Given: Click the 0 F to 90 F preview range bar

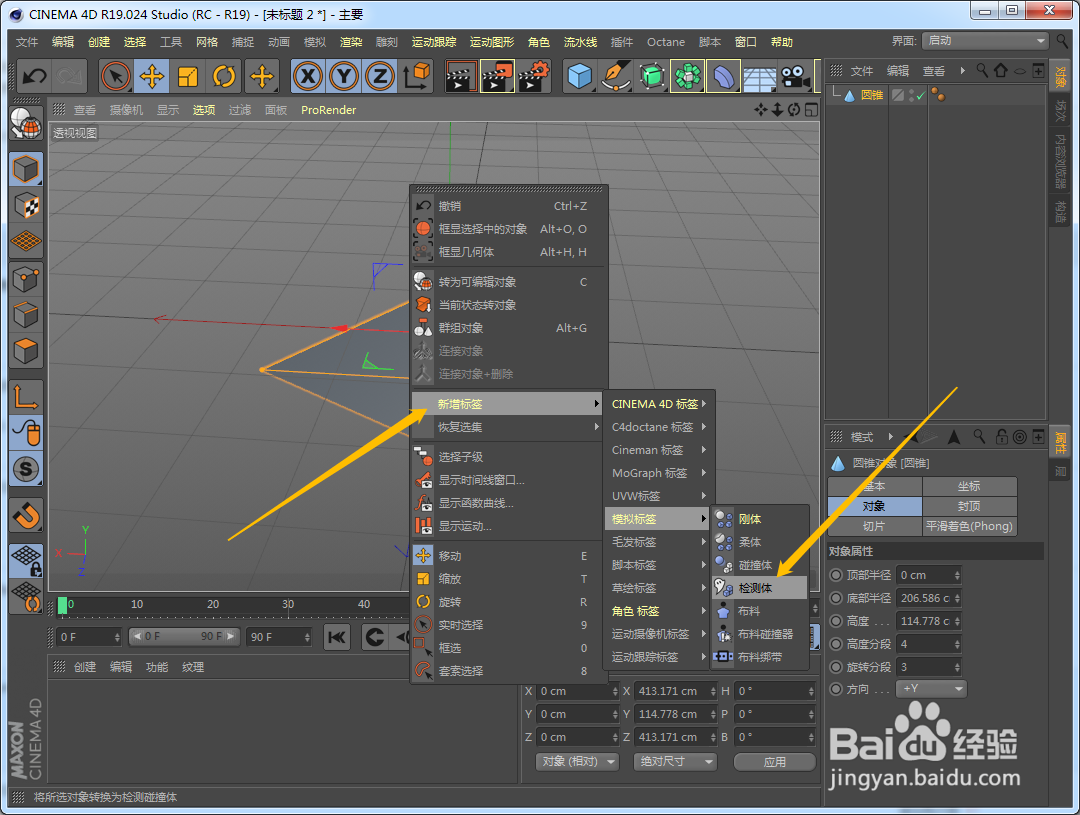Looking at the screenshot, I should pos(183,637).
